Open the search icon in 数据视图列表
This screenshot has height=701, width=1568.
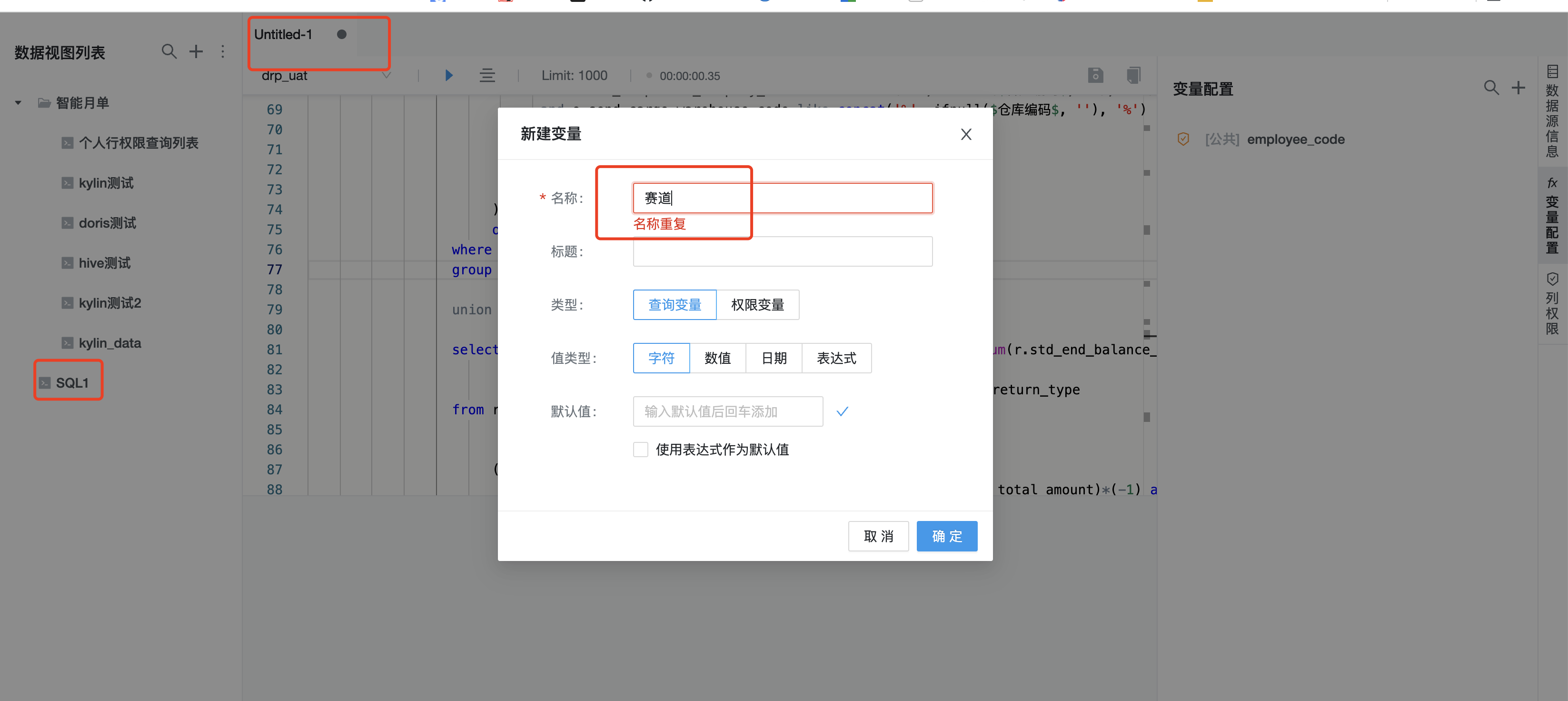[169, 52]
